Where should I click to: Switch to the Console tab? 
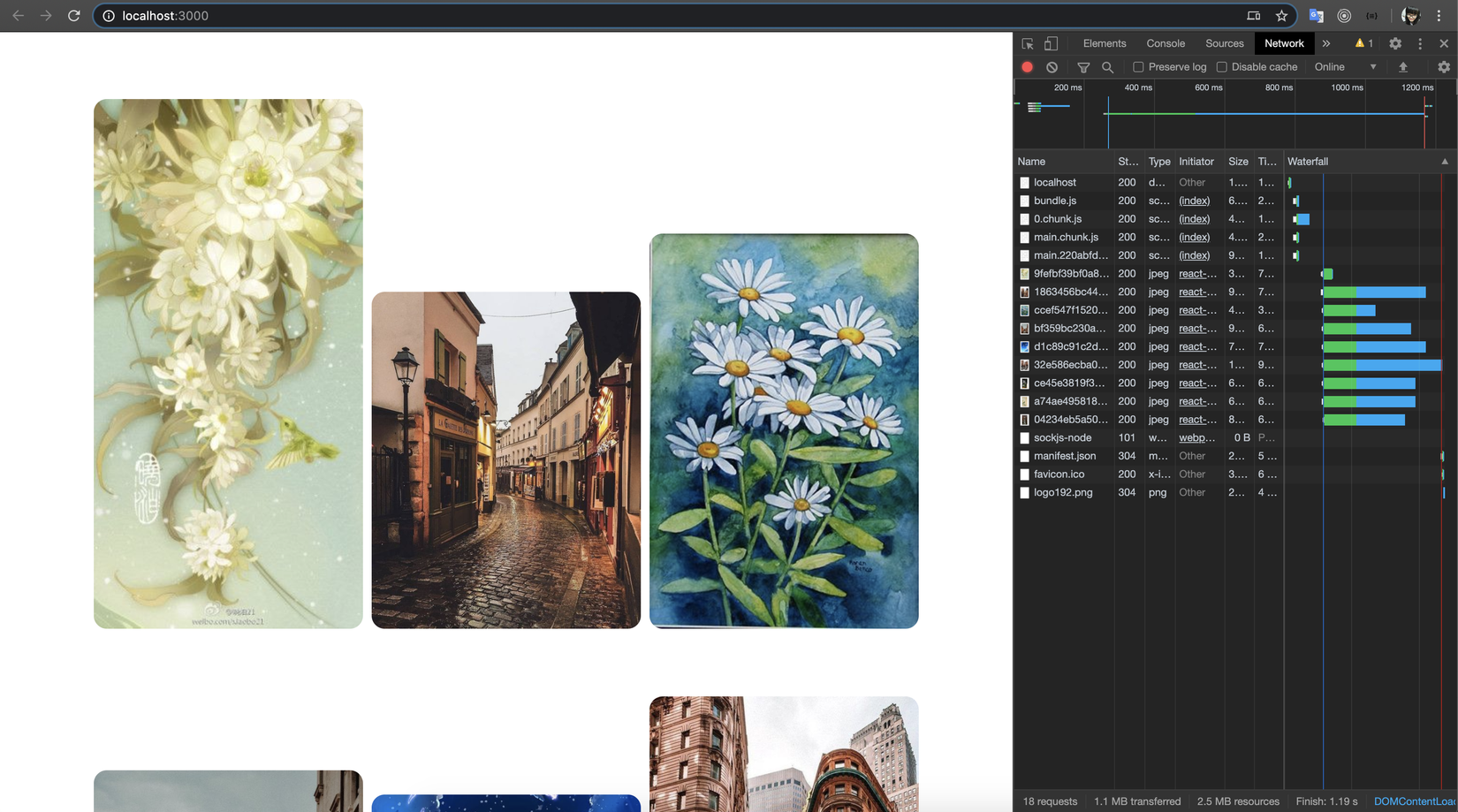click(x=1166, y=43)
